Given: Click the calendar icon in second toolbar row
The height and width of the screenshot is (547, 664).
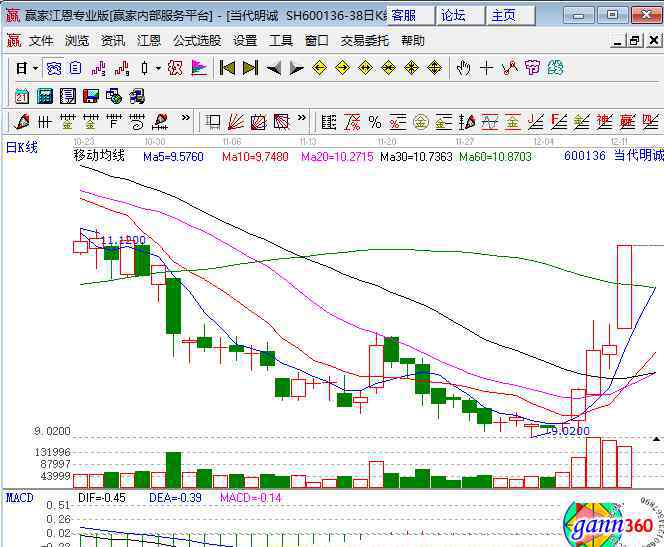Looking at the screenshot, I should point(22,96).
